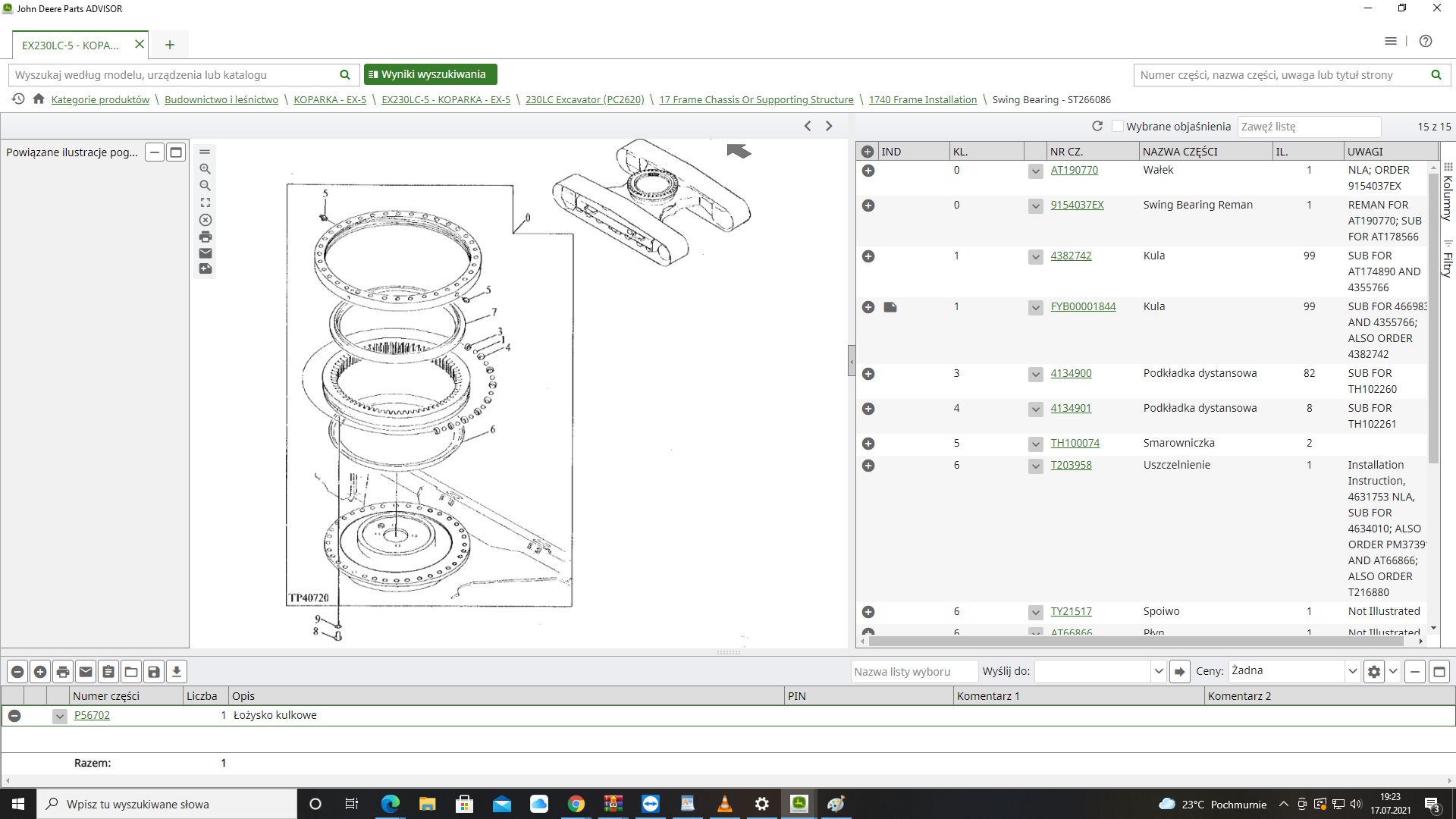Email the illustration from the side toolbar
1456x819 pixels.
tap(205, 253)
